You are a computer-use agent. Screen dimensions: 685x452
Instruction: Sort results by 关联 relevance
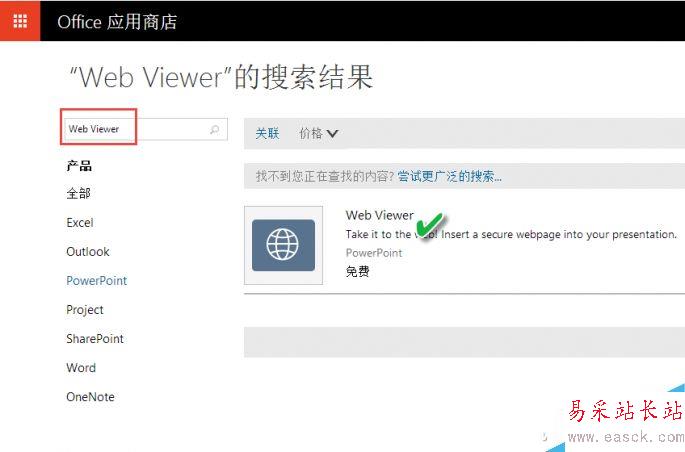tap(267, 133)
